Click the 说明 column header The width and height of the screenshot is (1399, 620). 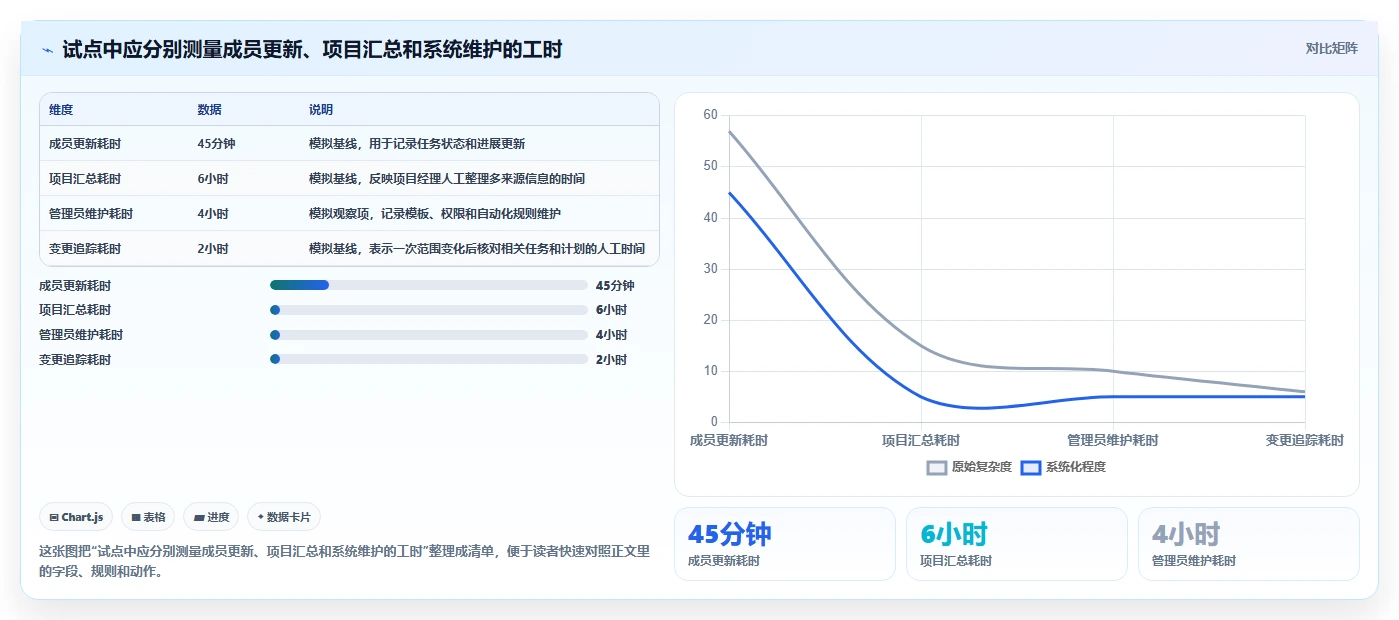tap(321, 110)
